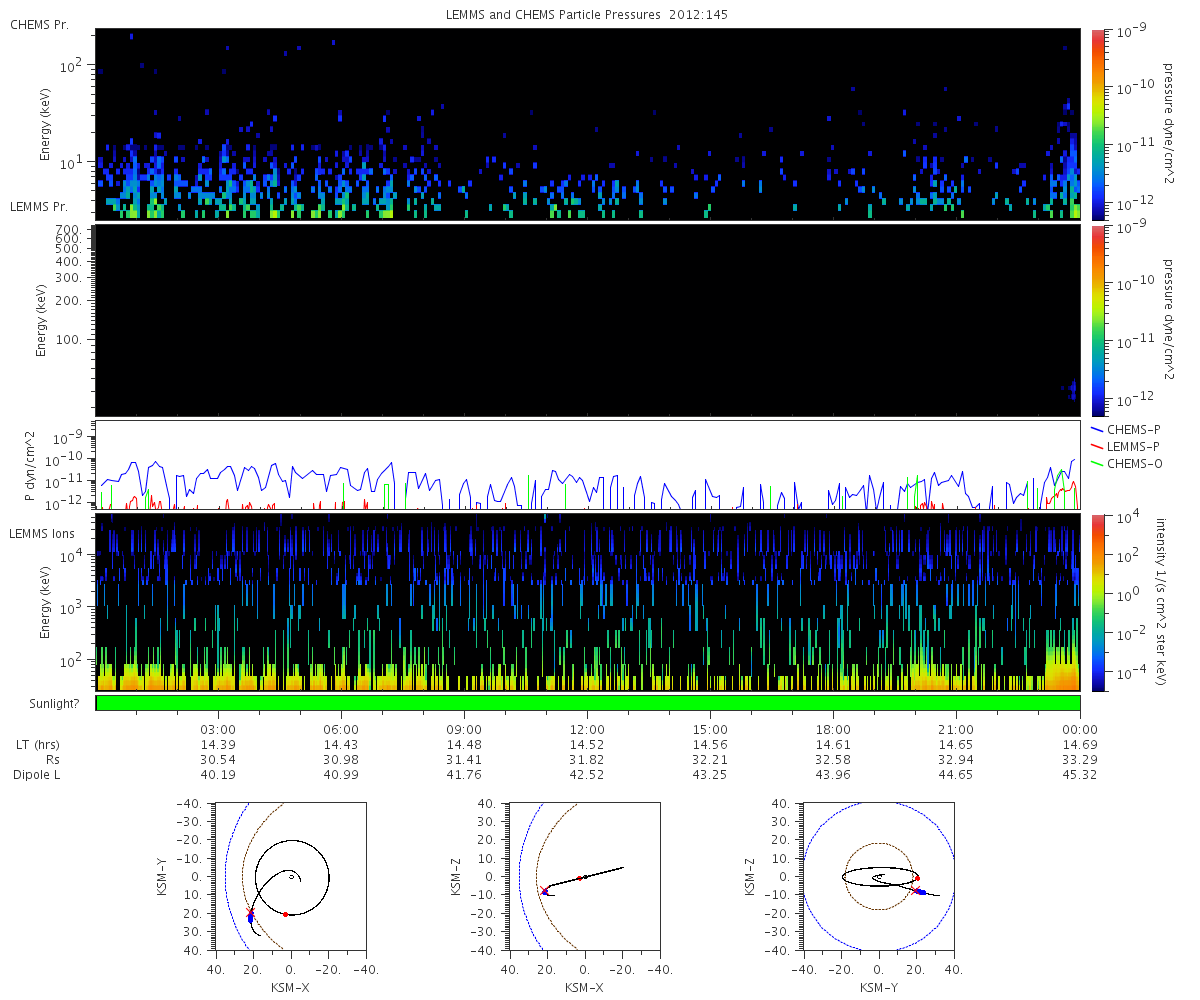The height and width of the screenshot is (1000, 1200).
Task: Open the KSM-X versus KSM-Z orbit plot
Action: point(583,877)
